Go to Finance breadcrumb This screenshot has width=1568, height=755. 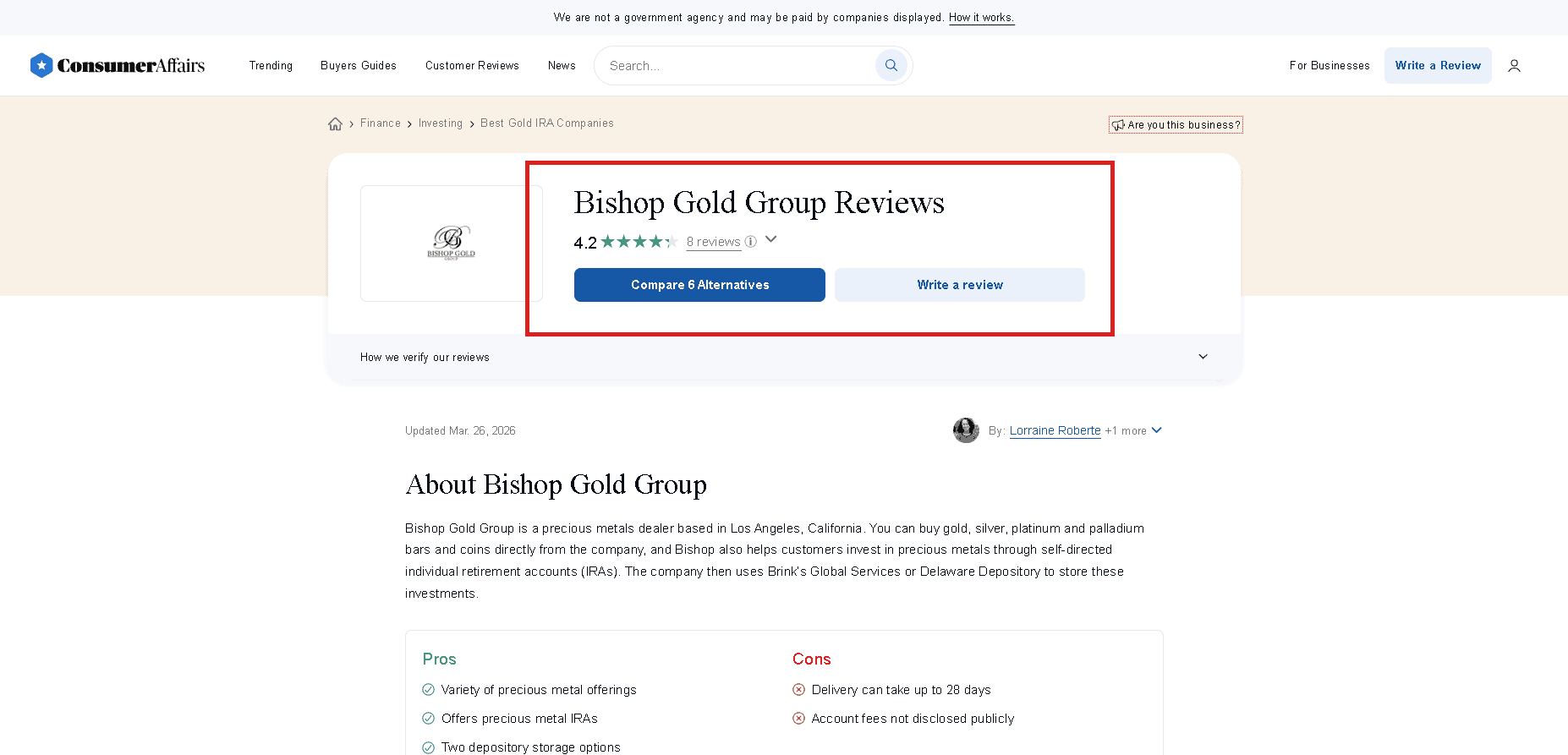381,123
